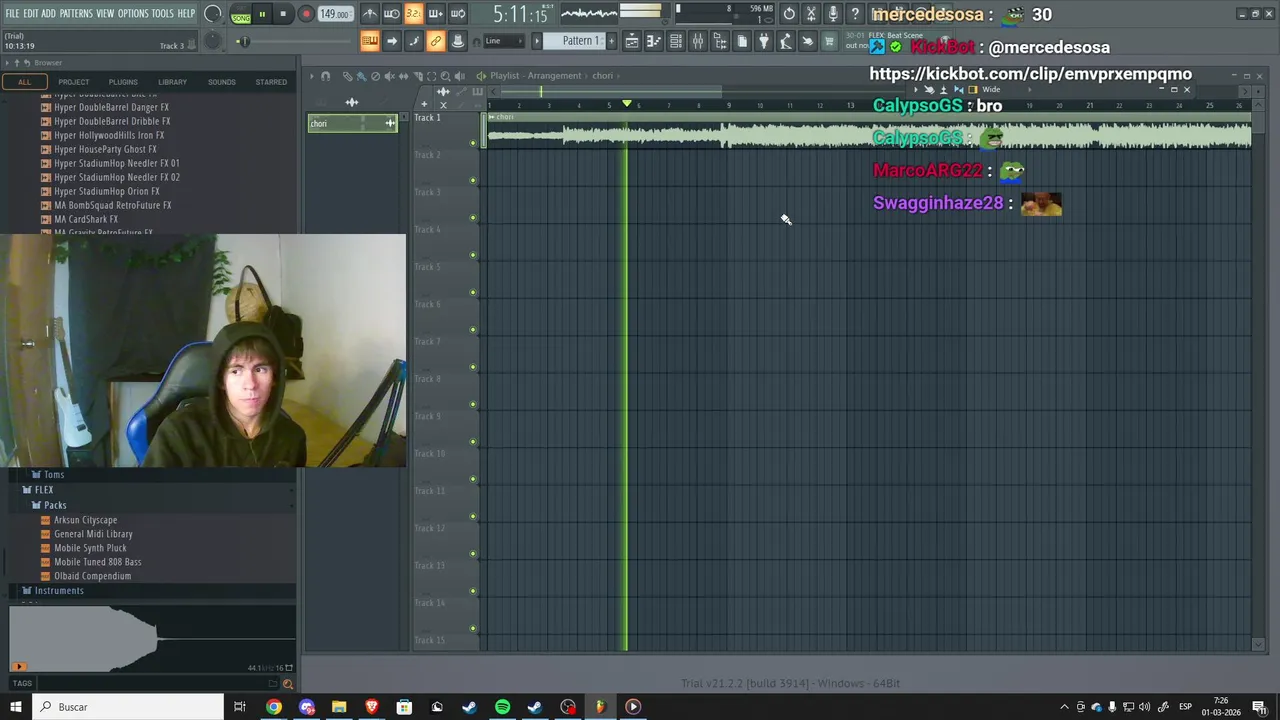Switch to the STARRED browser tab
This screenshot has width=1280, height=720.
[271, 82]
